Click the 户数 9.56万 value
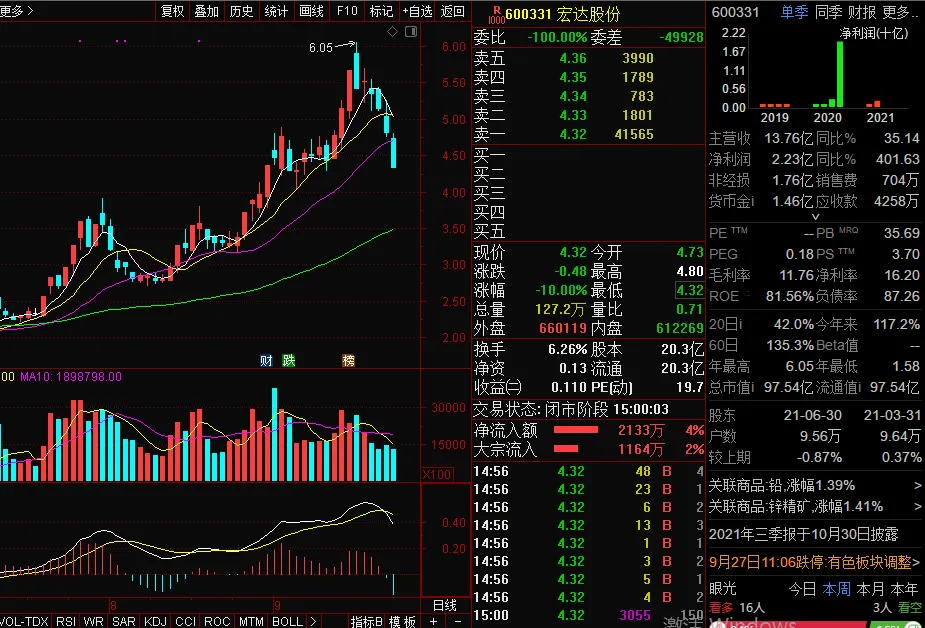 pyautogui.click(x=820, y=436)
